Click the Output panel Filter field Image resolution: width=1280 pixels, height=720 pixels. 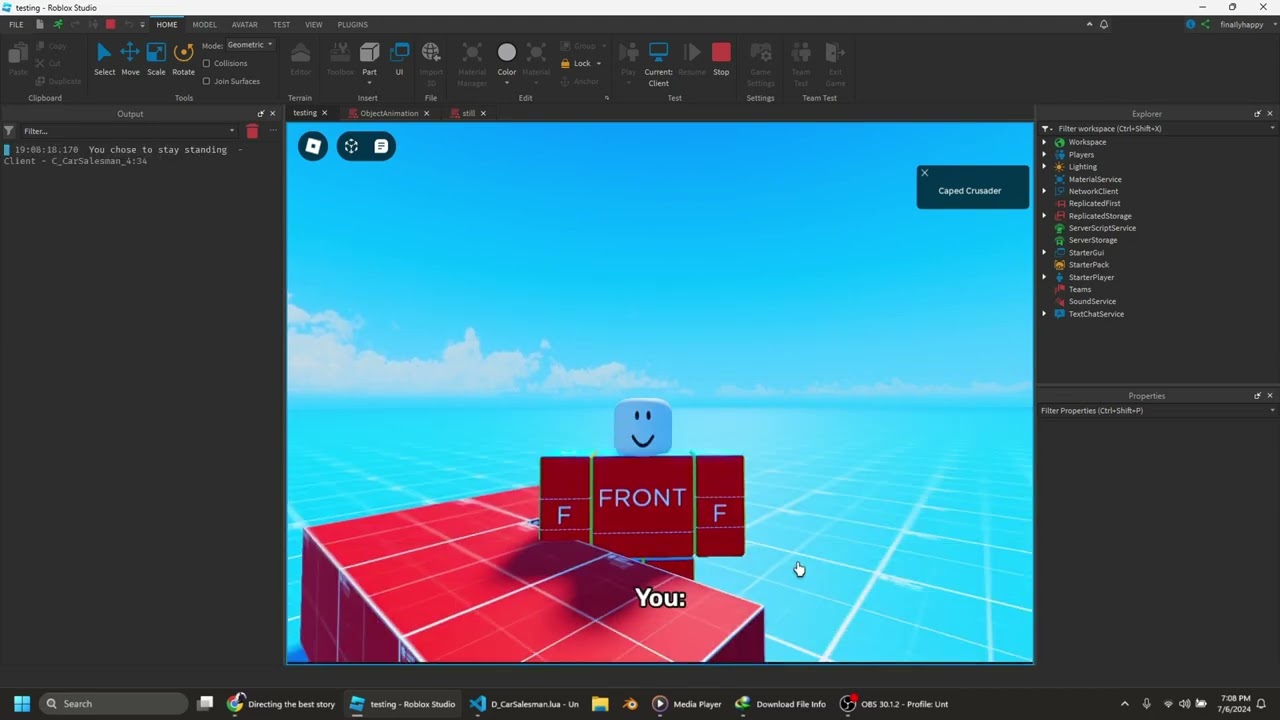pyautogui.click(x=127, y=131)
